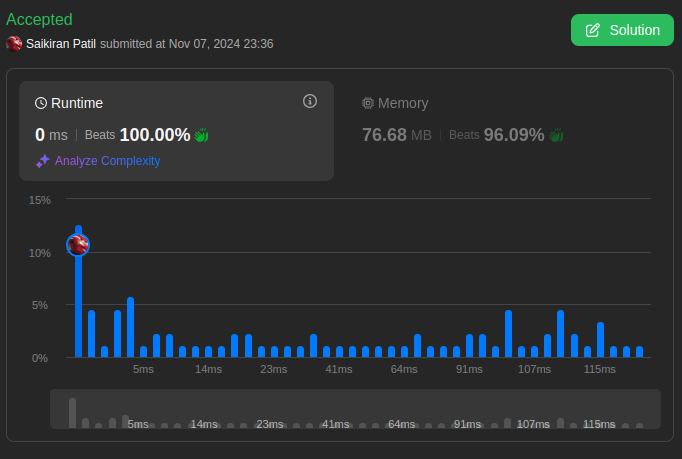The image size is (682, 459).
Task: Click clapping hands icon next to 96.09%
Action: pos(557,135)
